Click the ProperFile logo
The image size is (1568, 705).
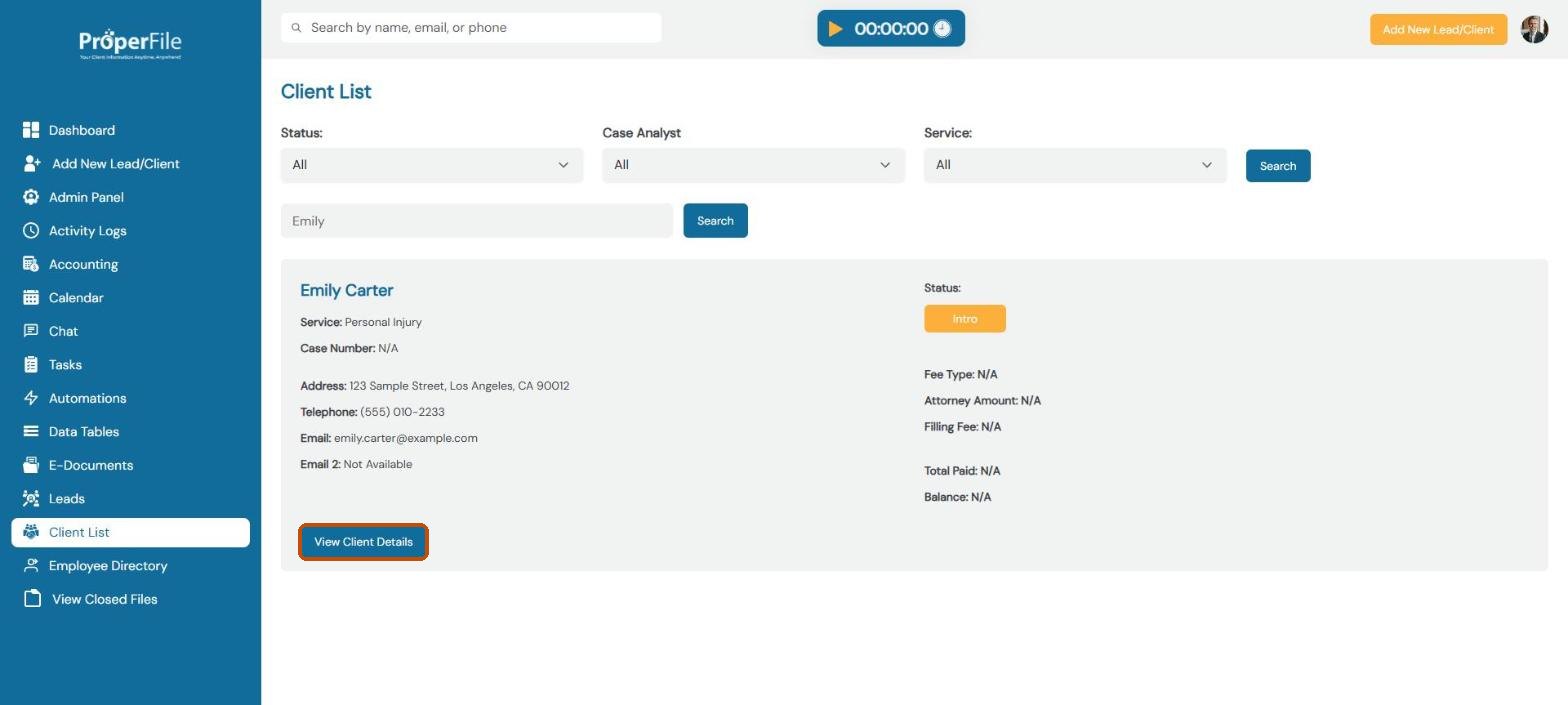(x=130, y=44)
